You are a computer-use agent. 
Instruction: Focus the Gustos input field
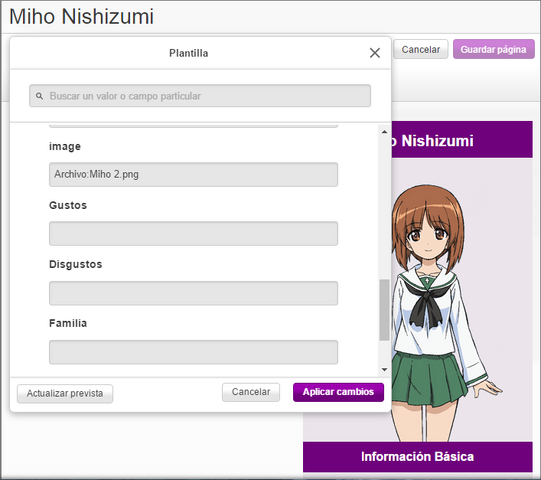(193, 234)
